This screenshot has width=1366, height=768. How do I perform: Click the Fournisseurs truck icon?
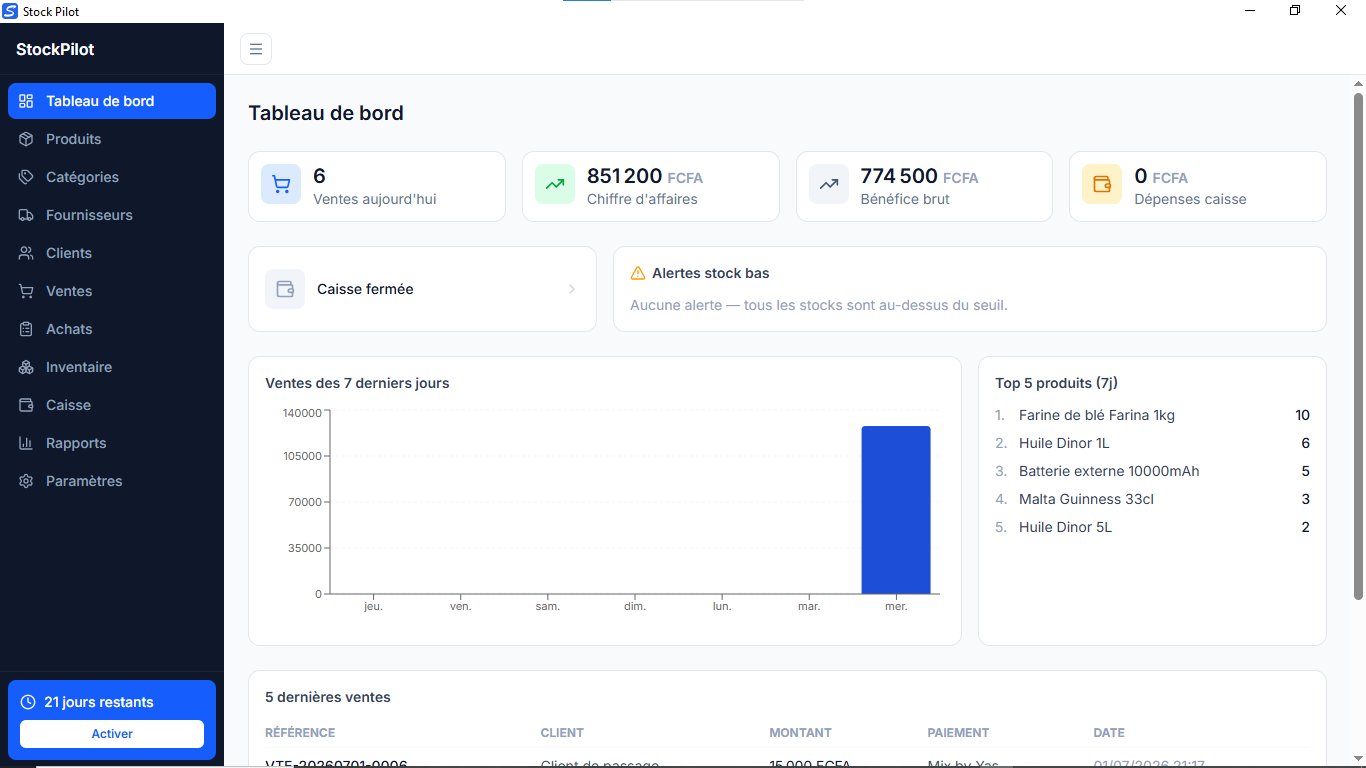27,215
